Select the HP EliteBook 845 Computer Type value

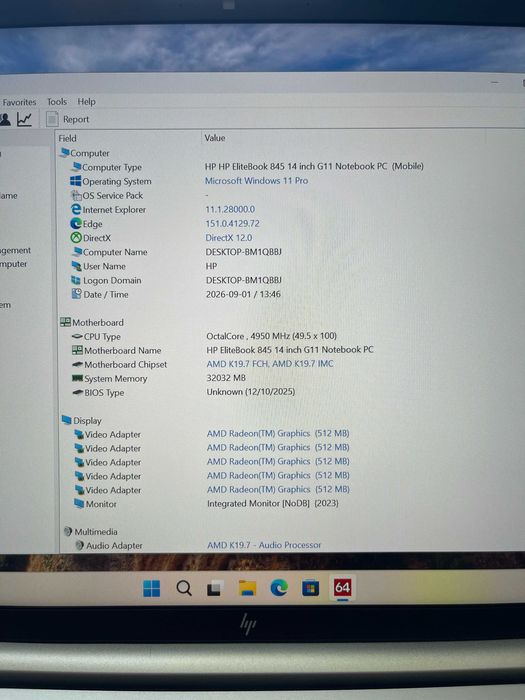(314, 167)
